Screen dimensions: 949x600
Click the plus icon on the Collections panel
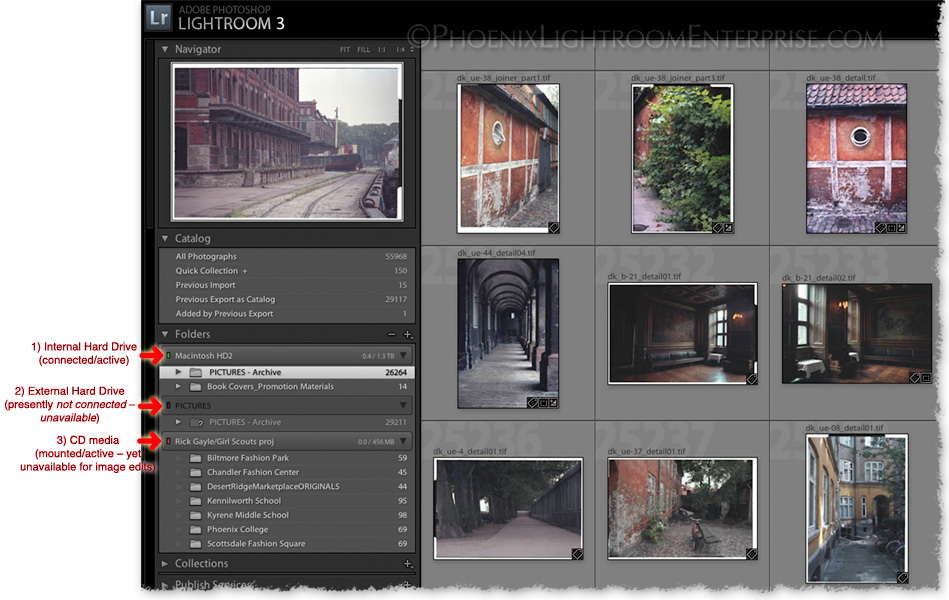coord(408,563)
